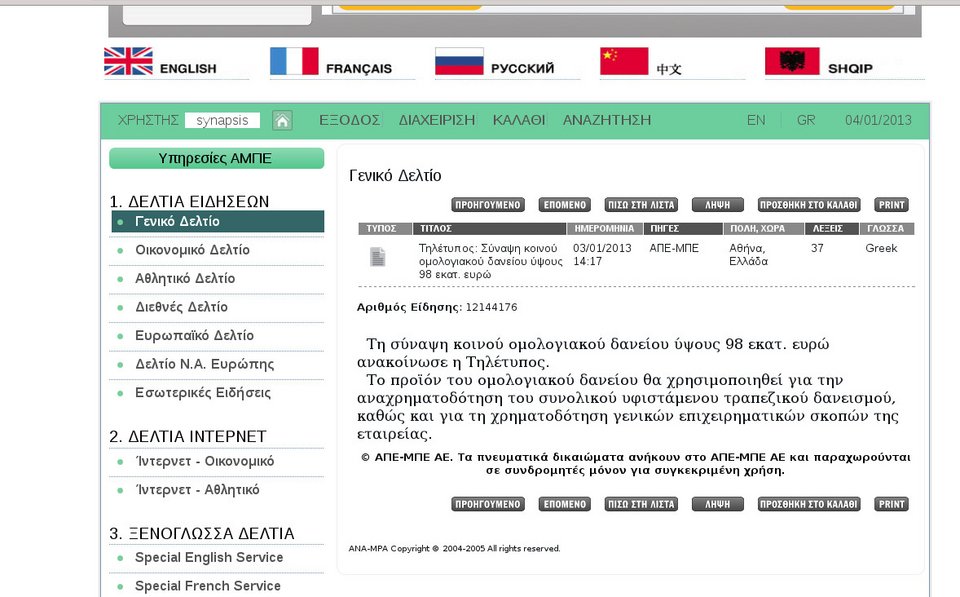
Task: Choose the Russian flag icon
Action: tap(459, 62)
